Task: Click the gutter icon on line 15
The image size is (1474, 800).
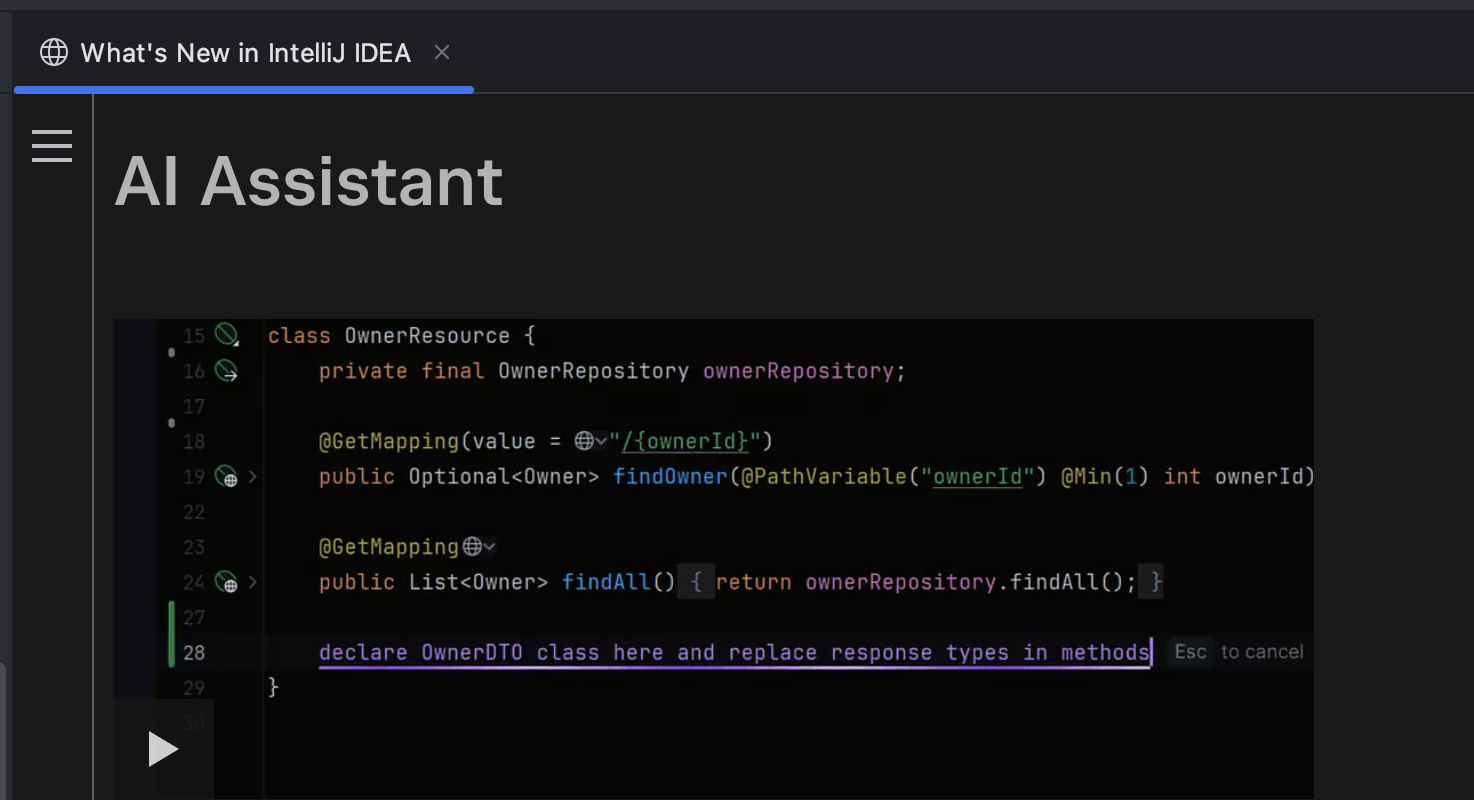Action: [x=227, y=335]
